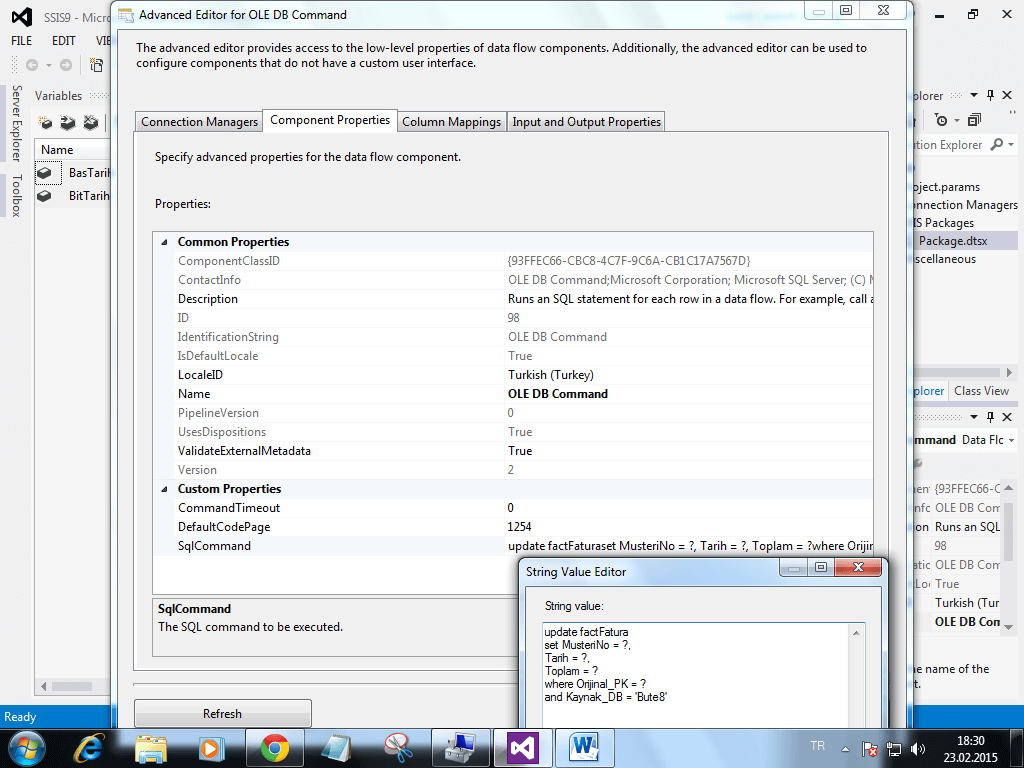Click the ValidateExternalMetadata property row
1024x768 pixels.
[x=513, y=451]
